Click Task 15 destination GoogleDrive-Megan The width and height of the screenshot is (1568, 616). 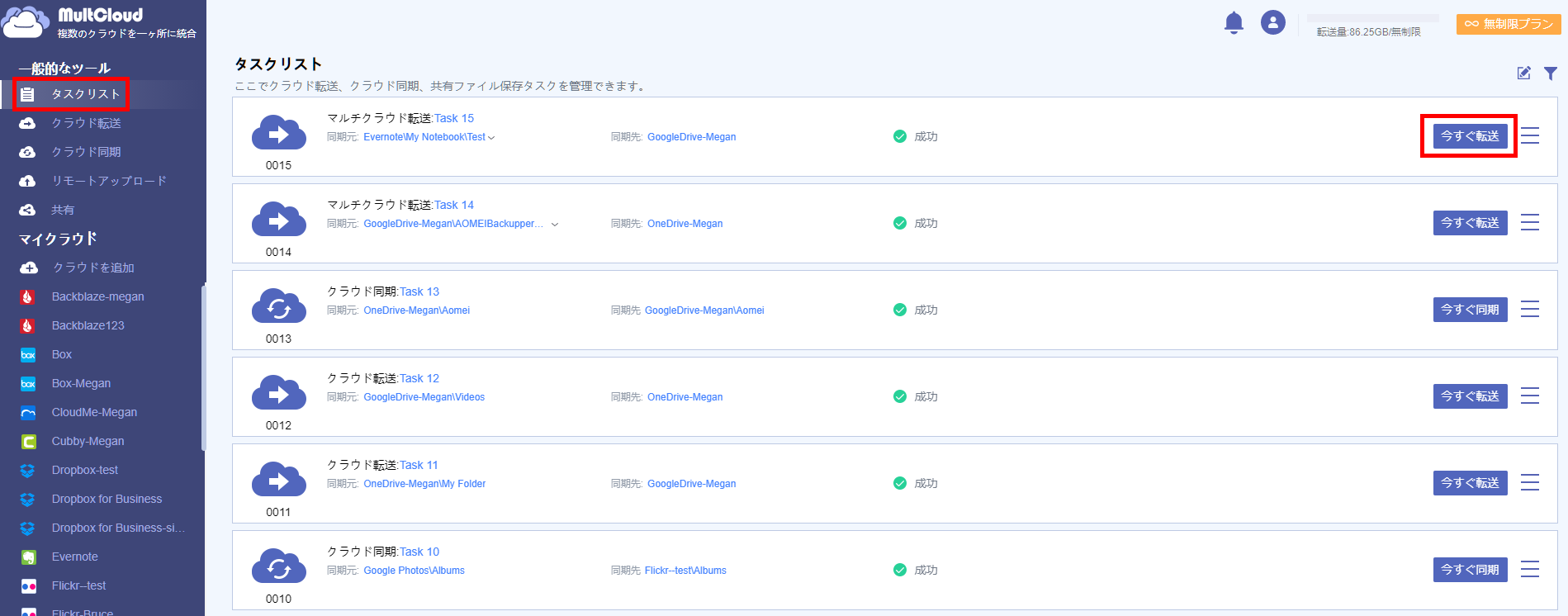coord(691,137)
